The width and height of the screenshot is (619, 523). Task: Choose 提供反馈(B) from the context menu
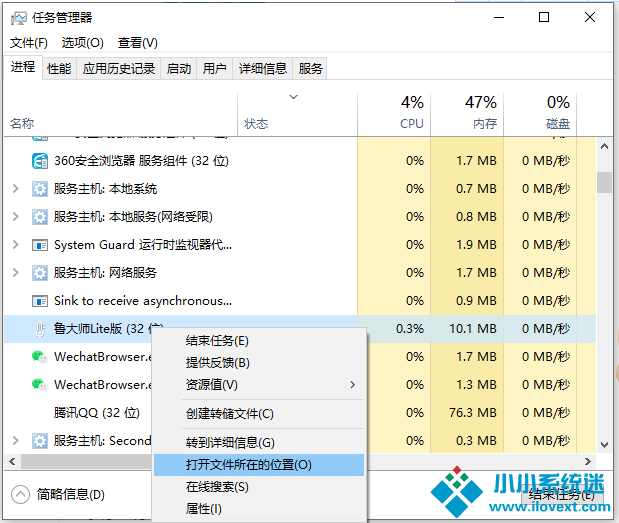coord(259,362)
